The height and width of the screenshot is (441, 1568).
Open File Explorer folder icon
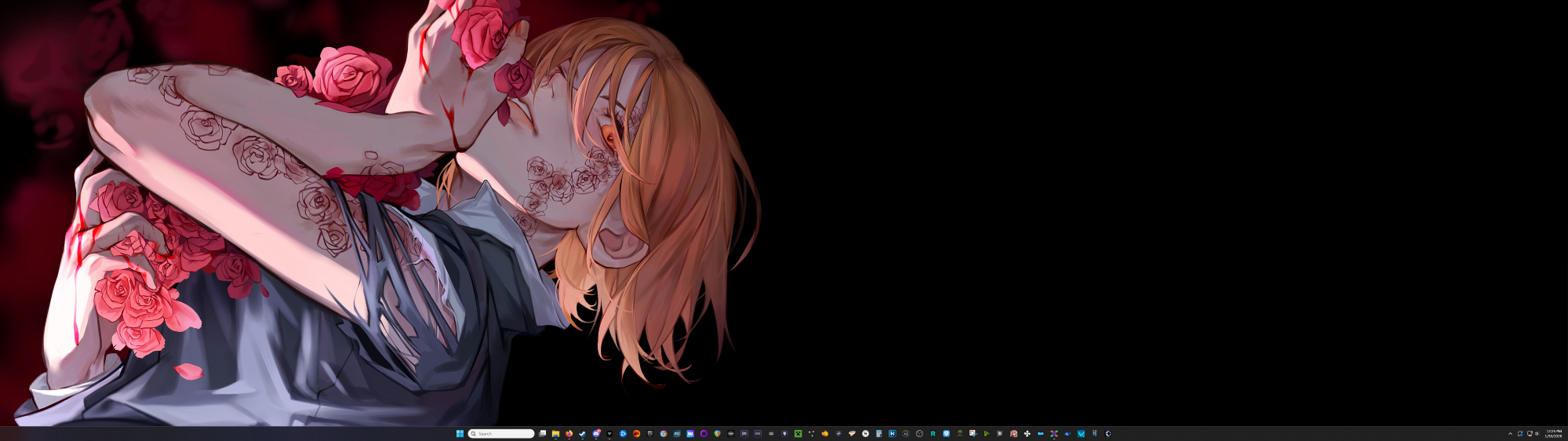(x=555, y=433)
